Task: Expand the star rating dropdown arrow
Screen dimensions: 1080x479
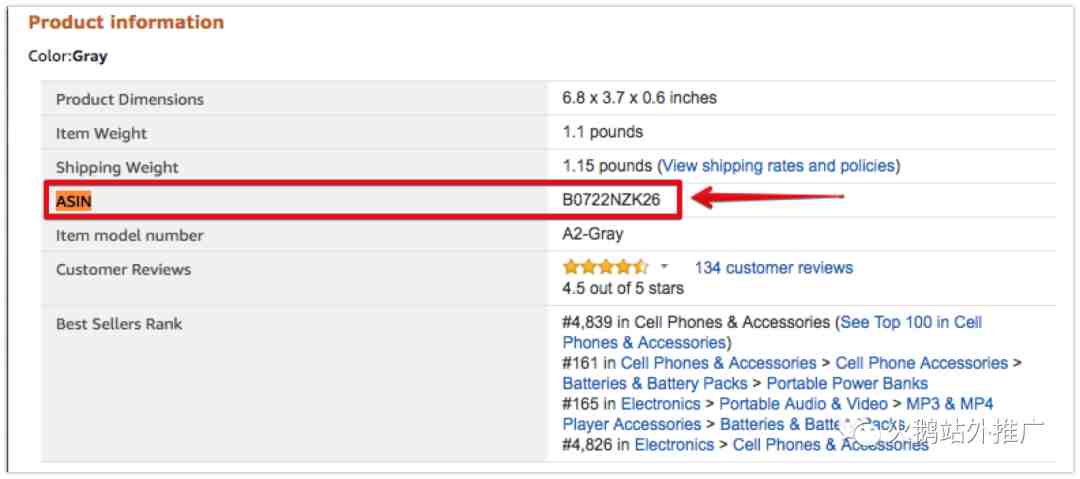Action: (664, 267)
